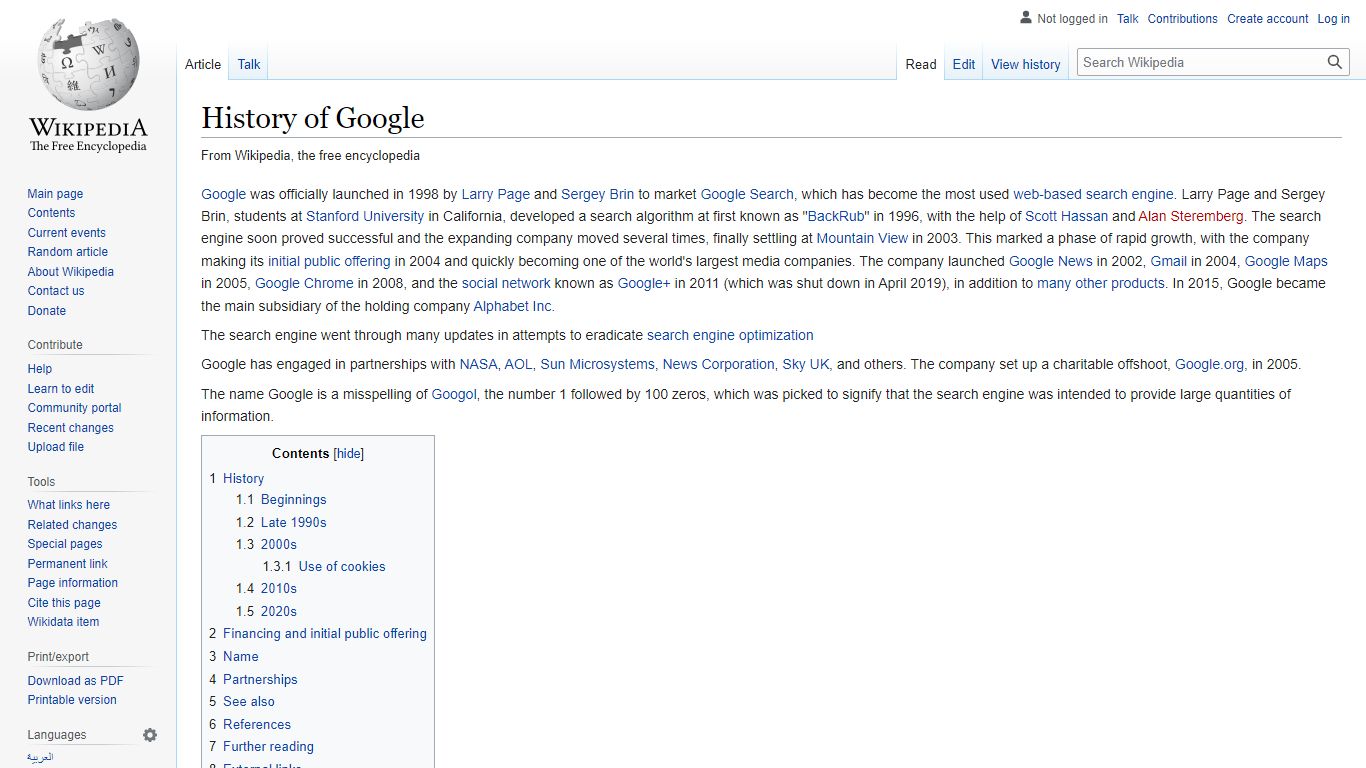Open the Talk tab
The image size is (1366, 768).
click(x=249, y=64)
